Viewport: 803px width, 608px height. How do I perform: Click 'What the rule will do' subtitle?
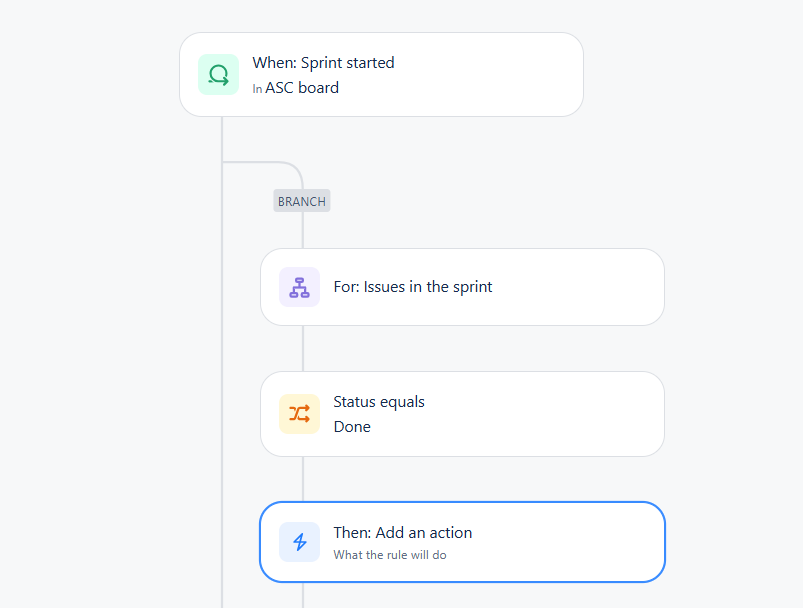390,555
